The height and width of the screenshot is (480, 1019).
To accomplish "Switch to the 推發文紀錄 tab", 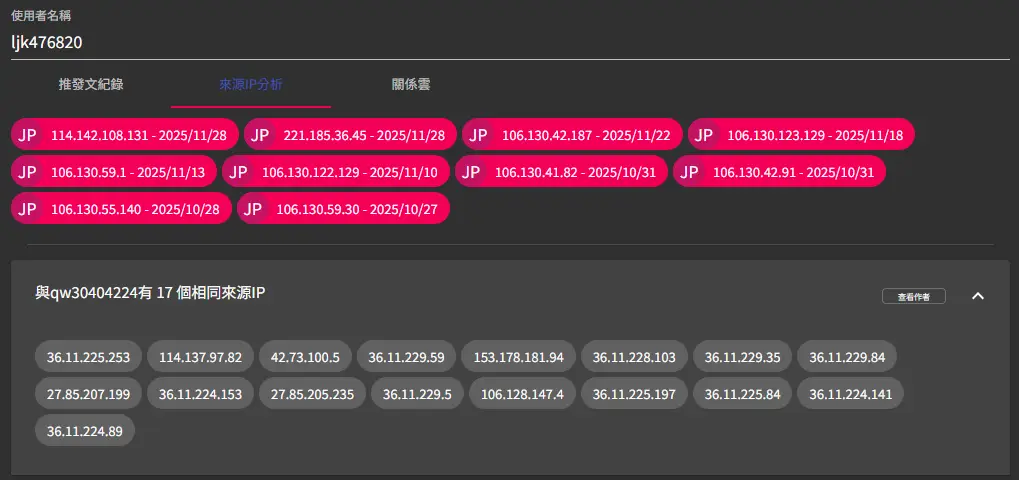I will point(91,85).
